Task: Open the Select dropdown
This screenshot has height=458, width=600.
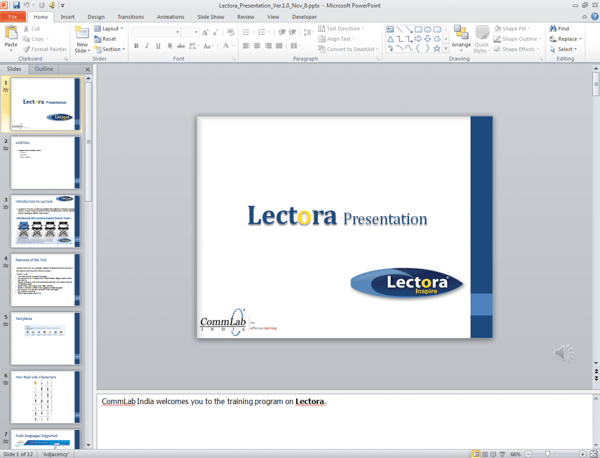Action: tap(563, 49)
